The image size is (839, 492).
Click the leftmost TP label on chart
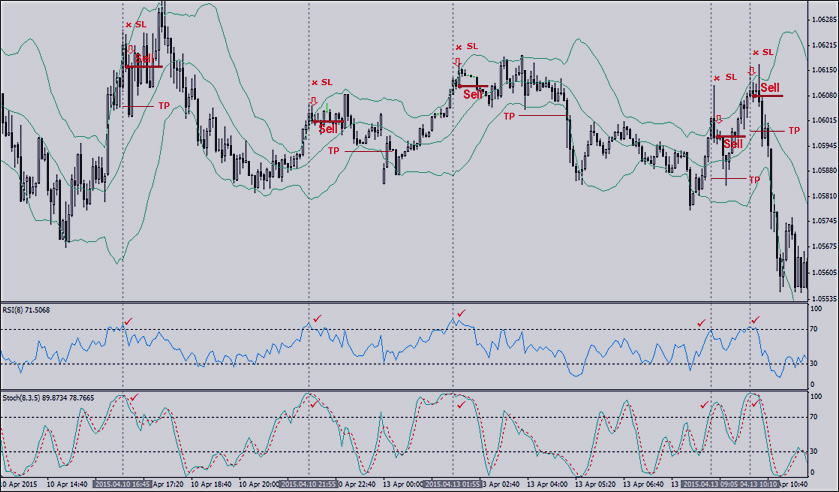pyautogui.click(x=164, y=105)
